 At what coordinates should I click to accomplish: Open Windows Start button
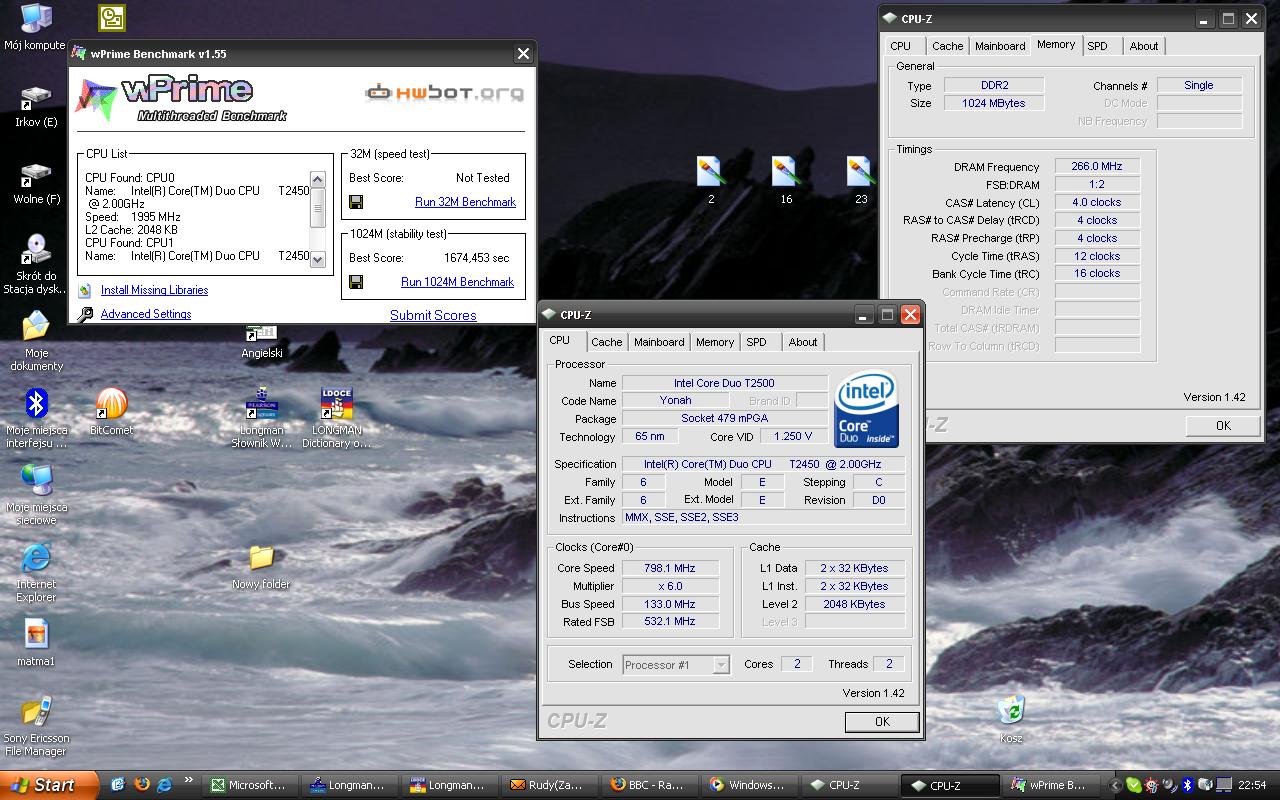tap(50, 785)
